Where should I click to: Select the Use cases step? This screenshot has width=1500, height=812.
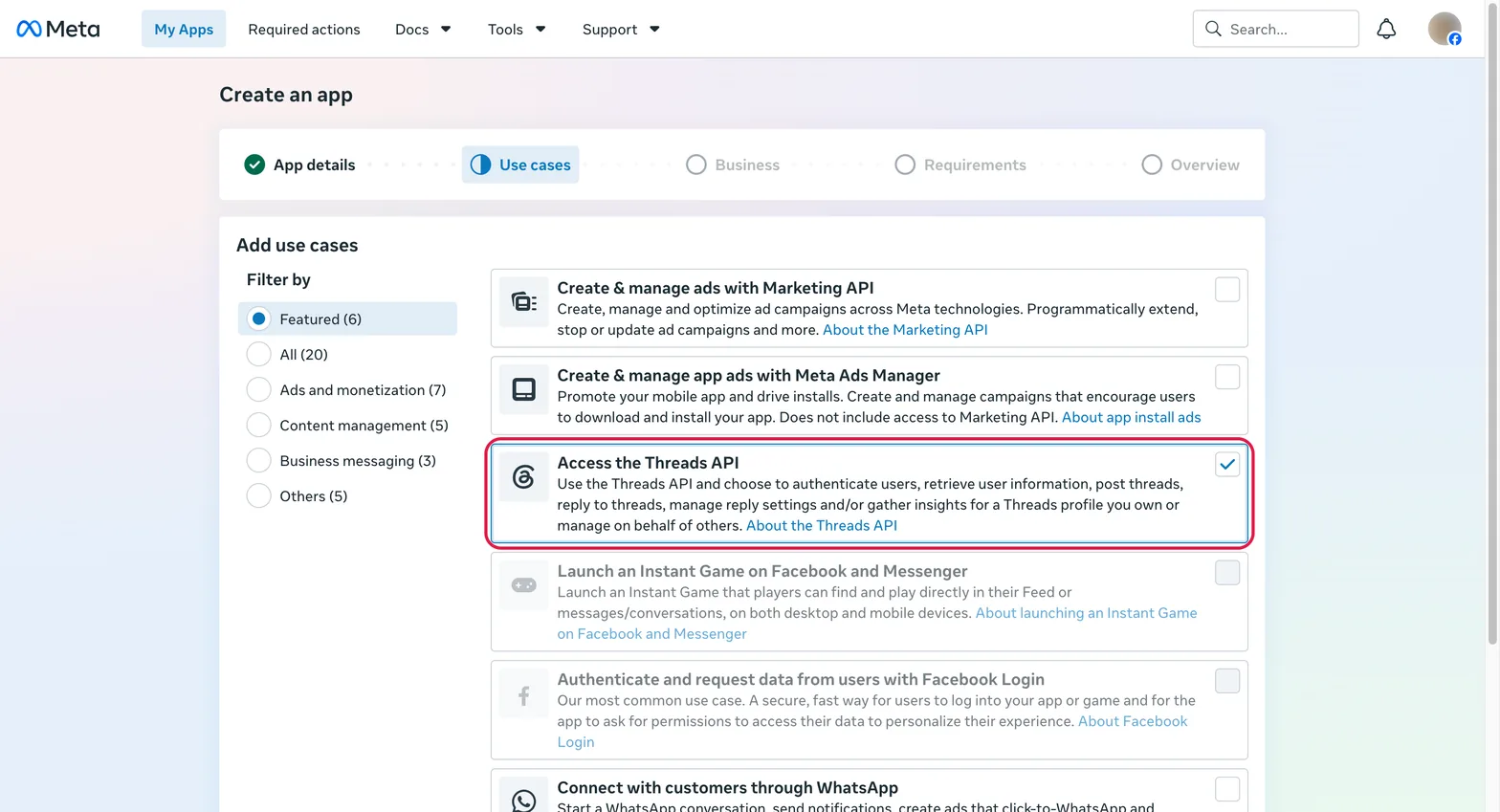(520, 165)
